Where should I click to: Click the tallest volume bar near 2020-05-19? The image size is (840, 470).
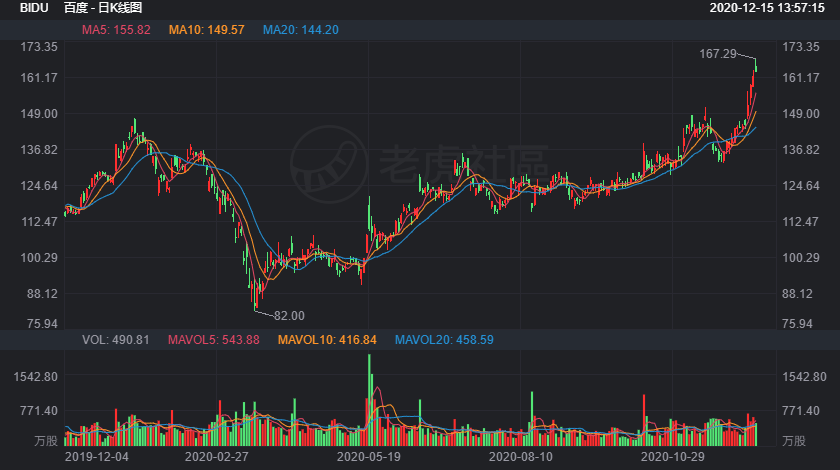pyautogui.click(x=369, y=400)
